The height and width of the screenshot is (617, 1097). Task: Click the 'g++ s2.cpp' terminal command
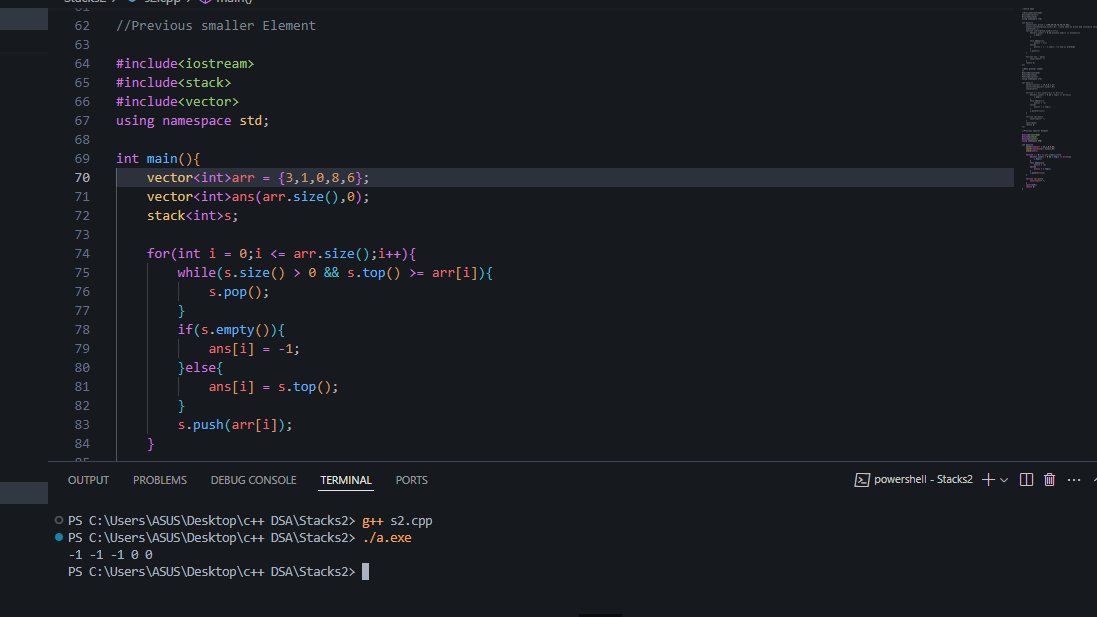tap(397, 520)
